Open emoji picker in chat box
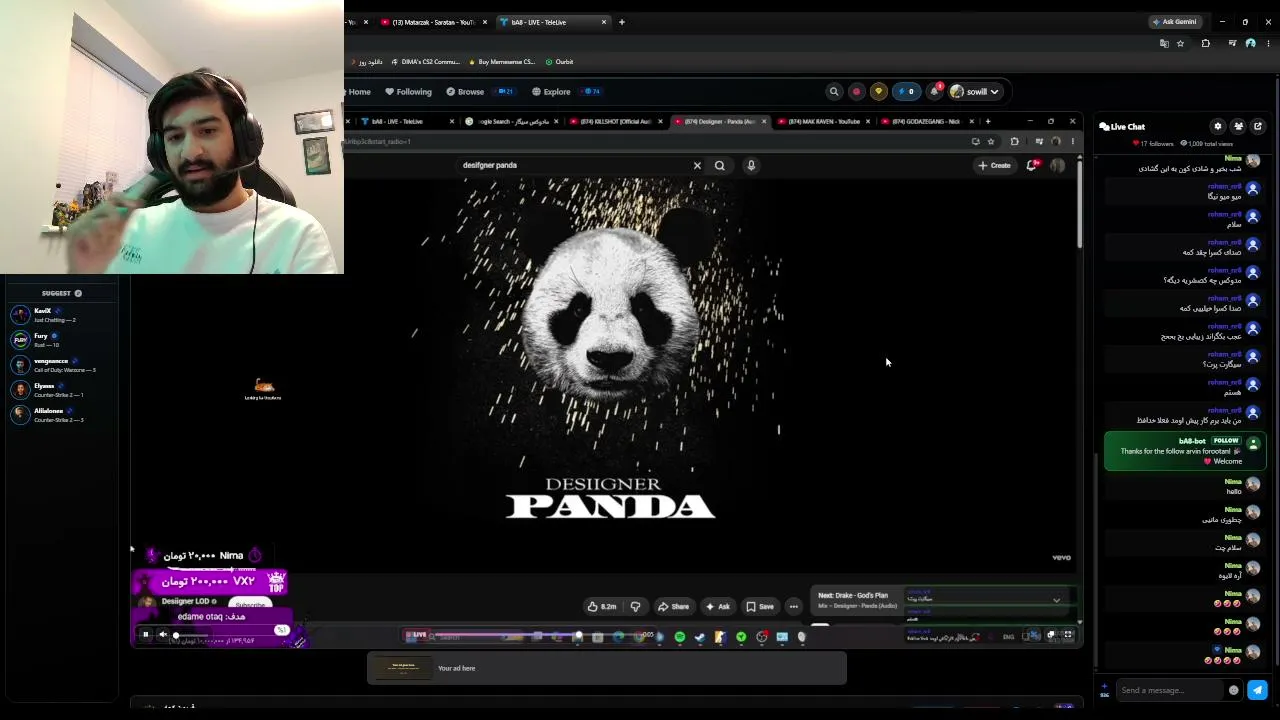1280x720 pixels. point(1233,690)
